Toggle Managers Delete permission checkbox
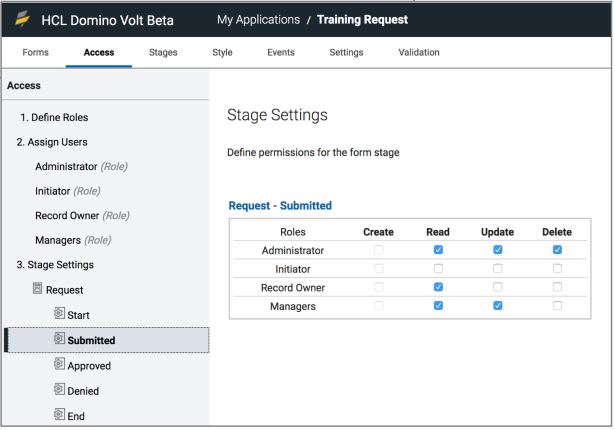This screenshot has height=430, width=615. pos(557,305)
